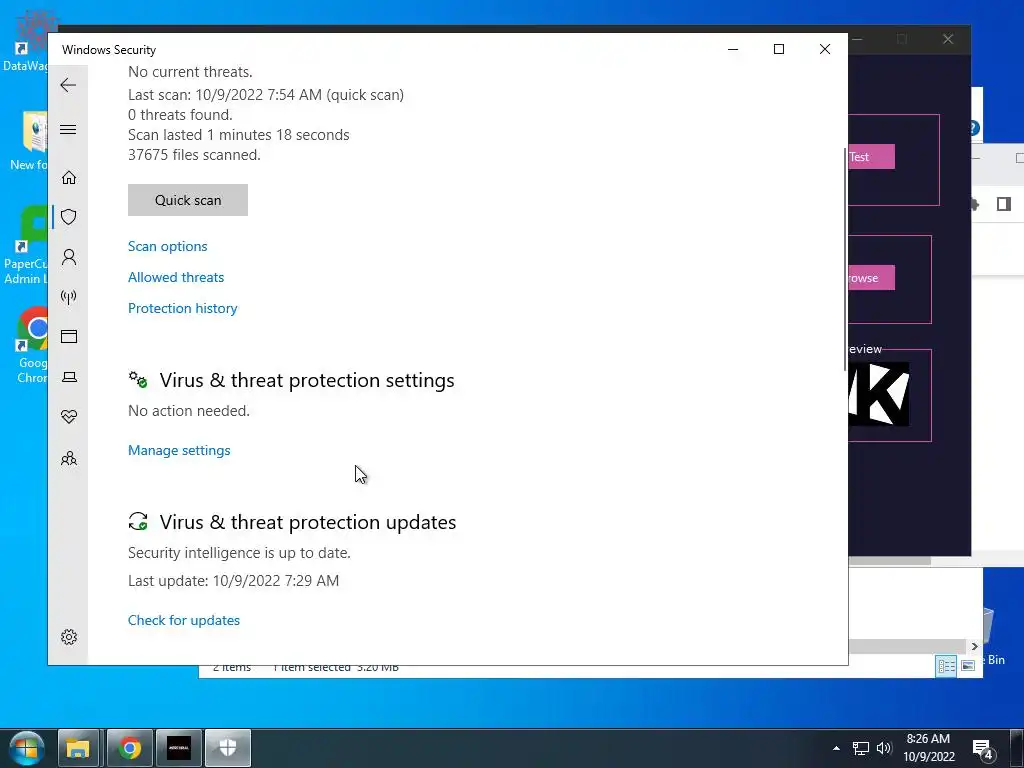Open Home in Windows Security sidebar

point(69,178)
